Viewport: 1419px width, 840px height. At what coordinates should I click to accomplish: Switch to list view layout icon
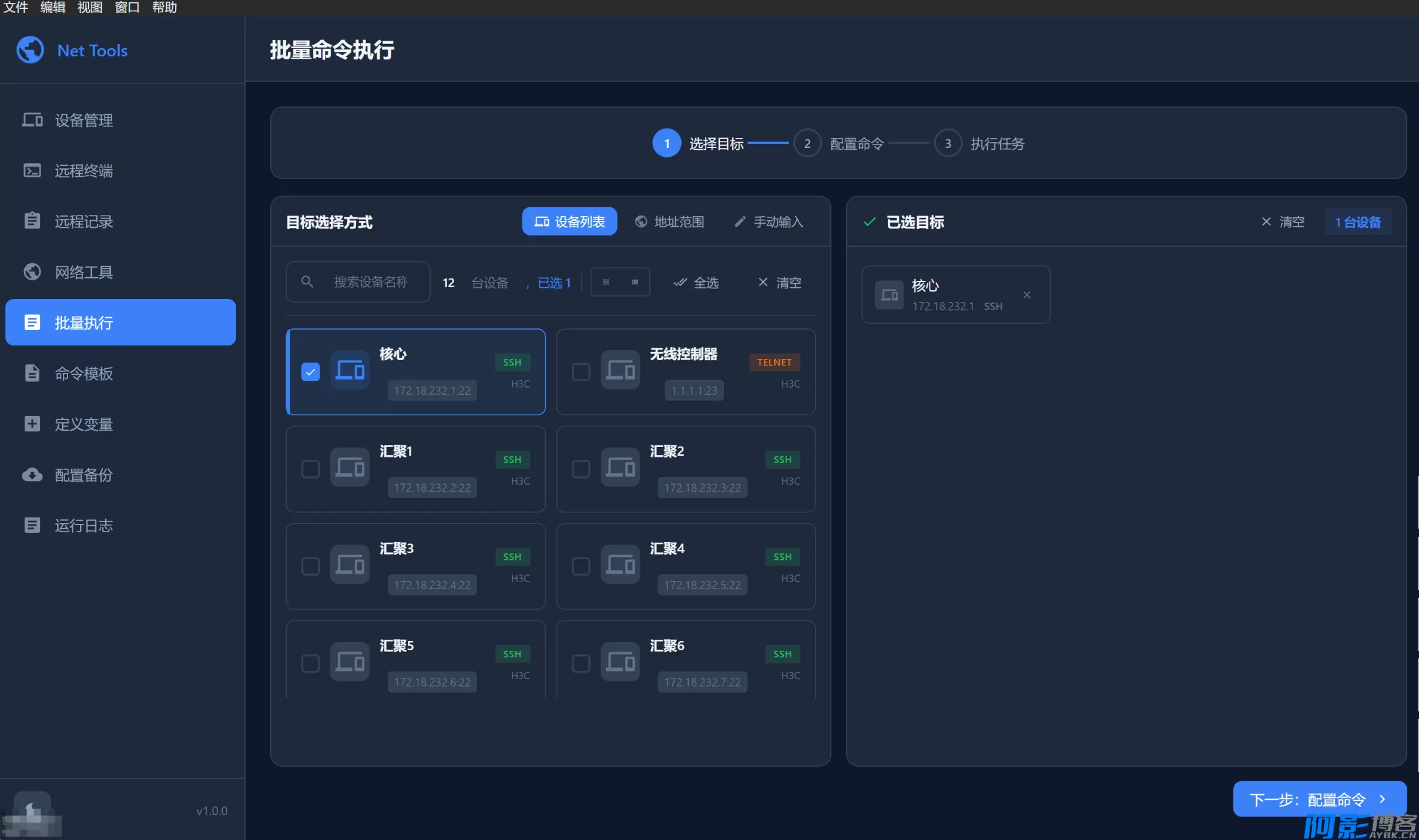[635, 283]
